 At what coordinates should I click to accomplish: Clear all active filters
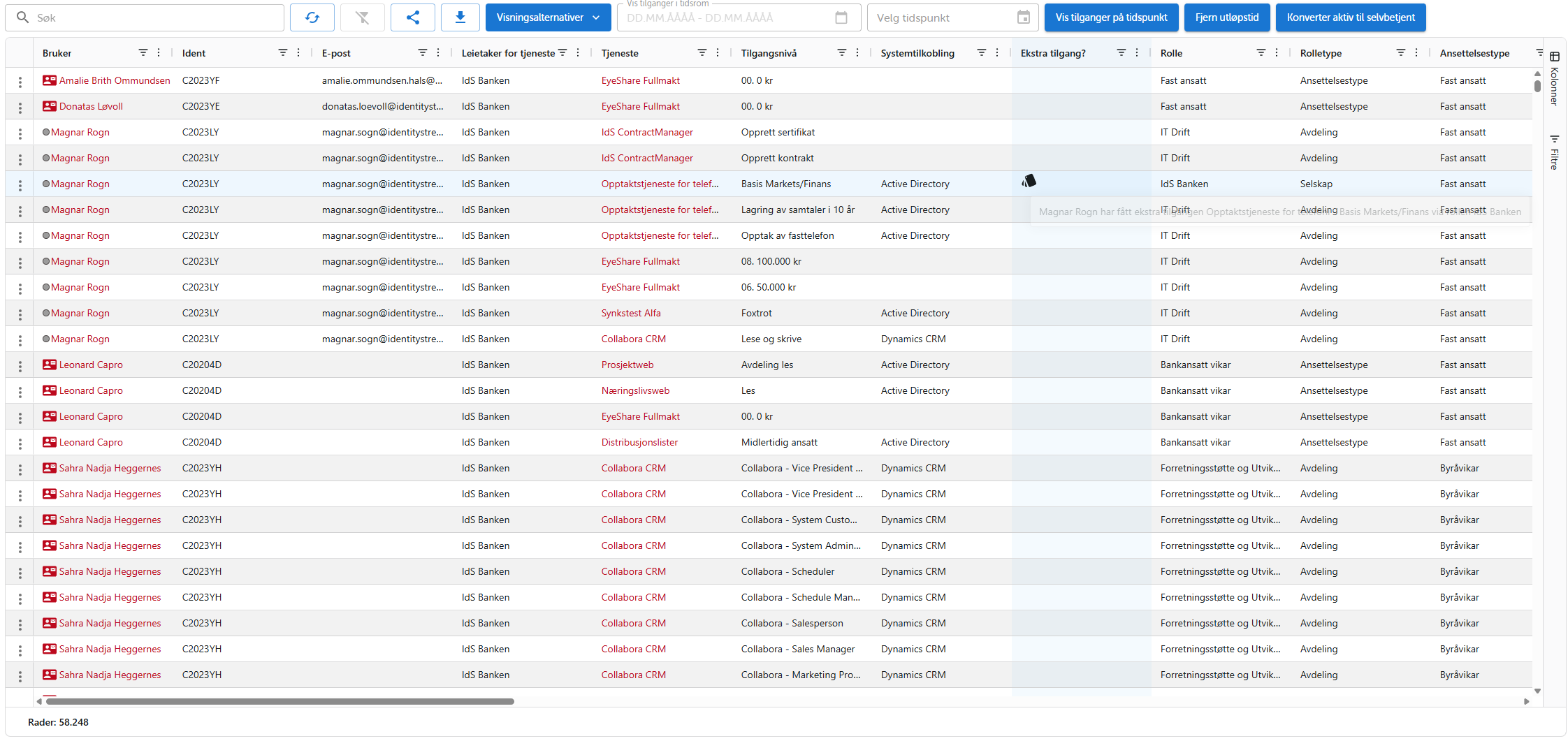point(363,17)
